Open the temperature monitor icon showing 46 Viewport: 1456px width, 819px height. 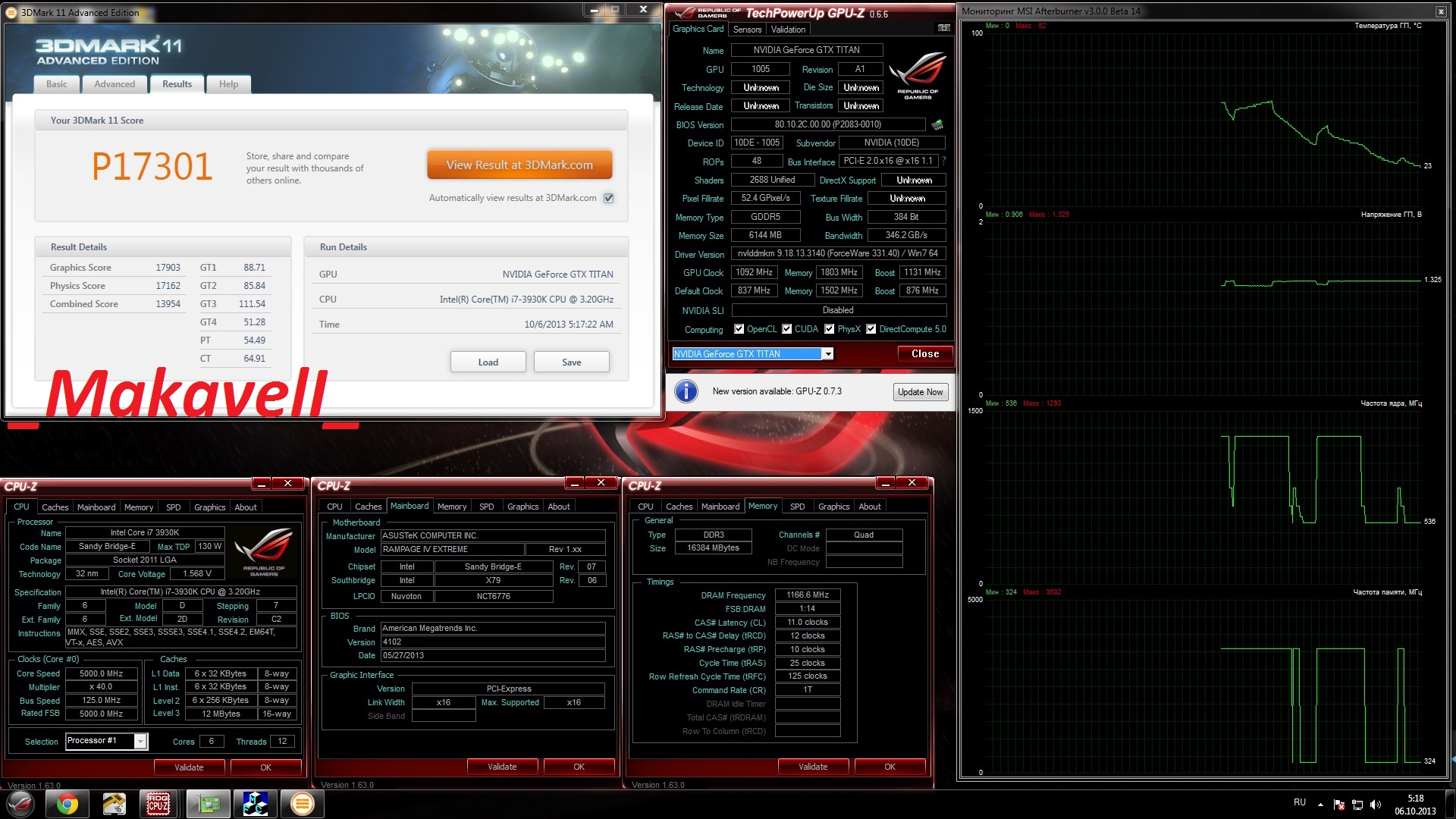[114, 804]
